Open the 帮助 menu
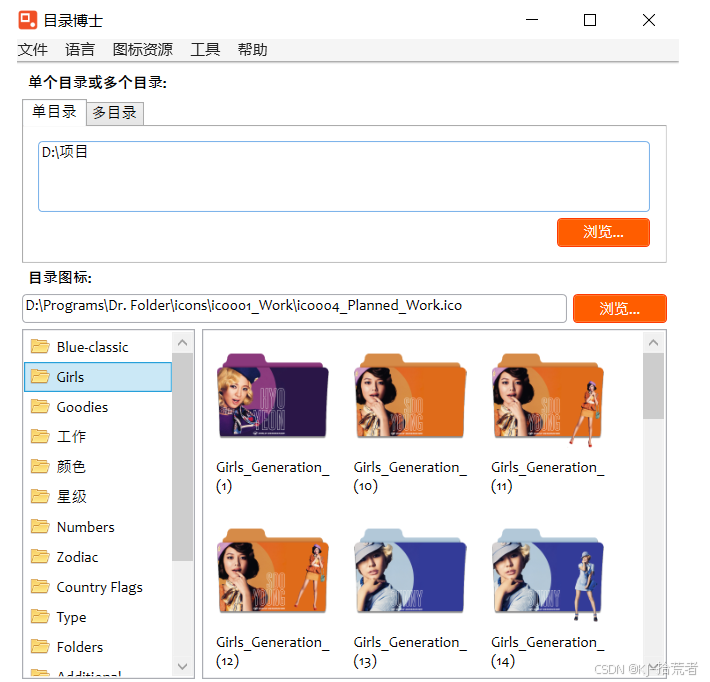Screen dimensions: 710x682 click(x=252, y=49)
